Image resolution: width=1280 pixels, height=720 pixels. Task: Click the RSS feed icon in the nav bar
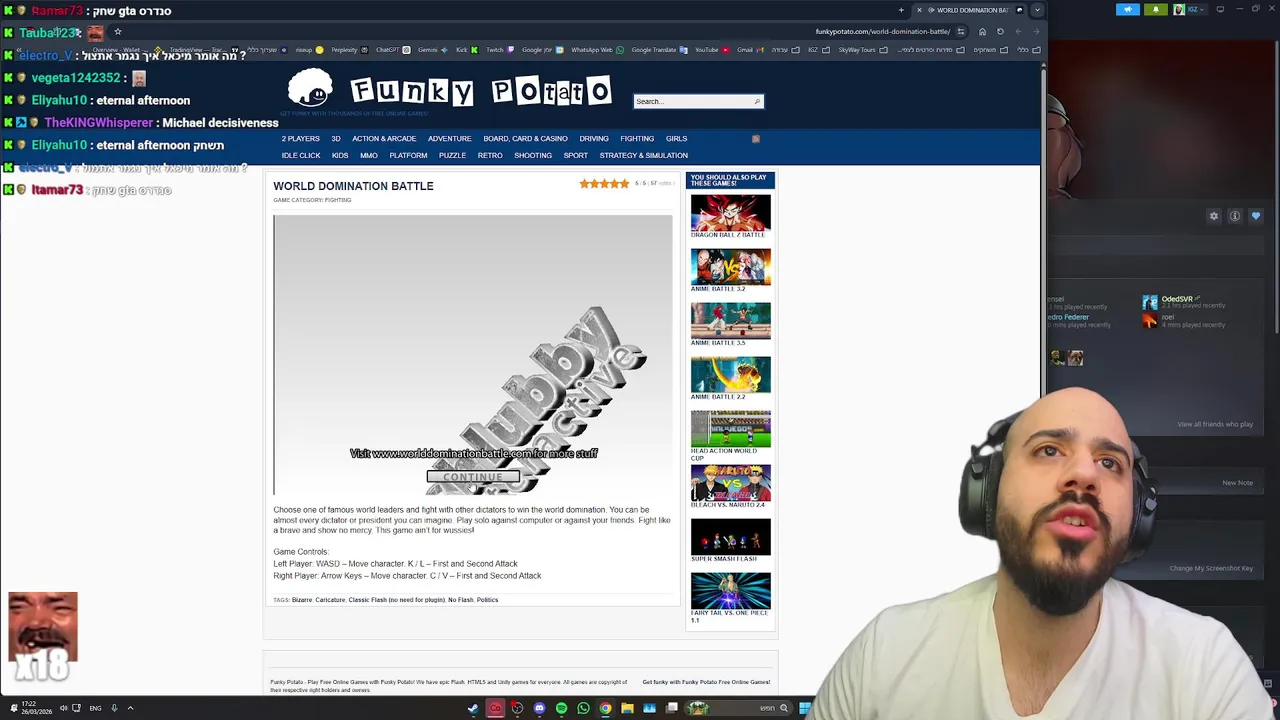(756, 139)
